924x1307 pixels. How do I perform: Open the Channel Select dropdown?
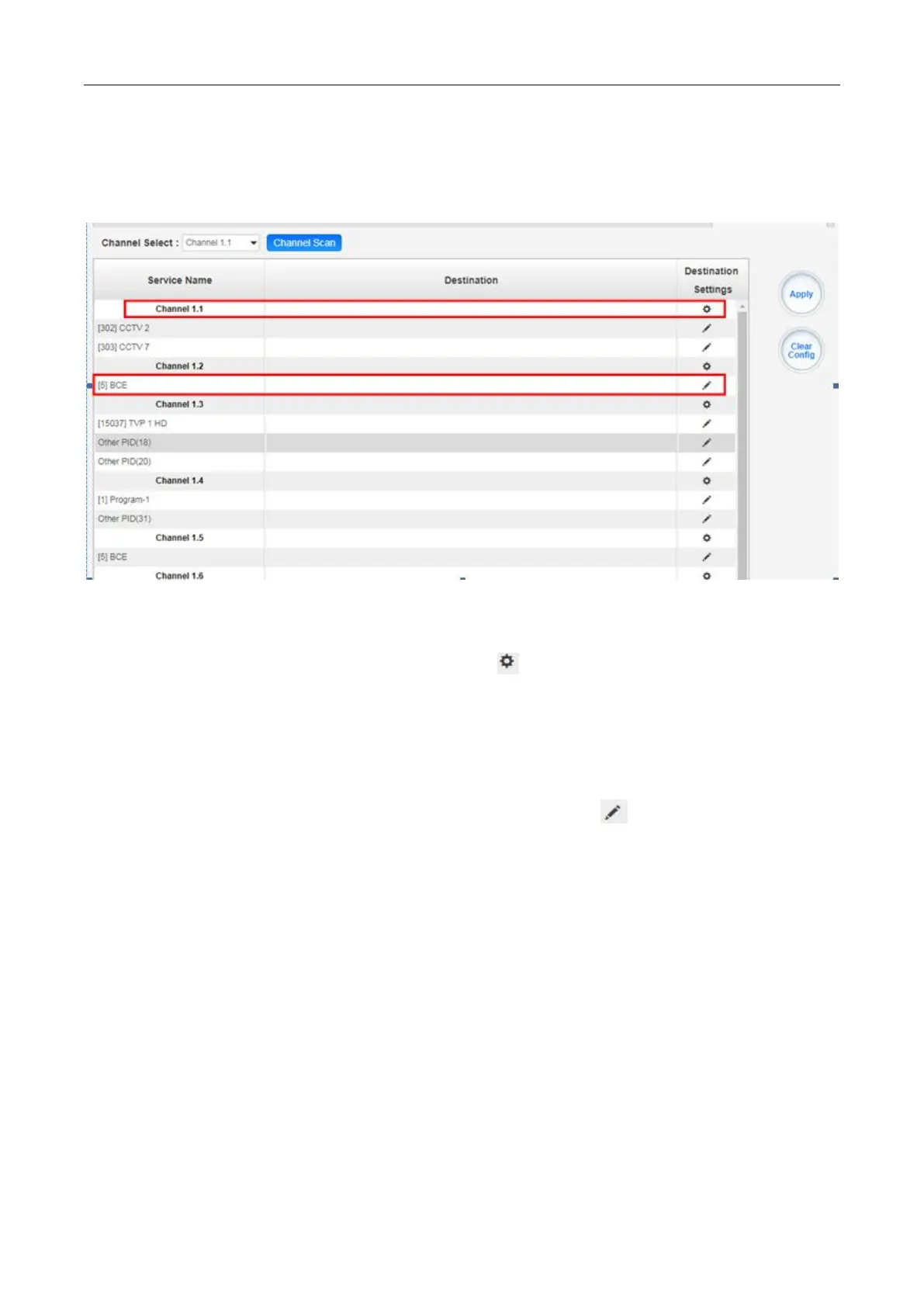(x=221, y=243)
